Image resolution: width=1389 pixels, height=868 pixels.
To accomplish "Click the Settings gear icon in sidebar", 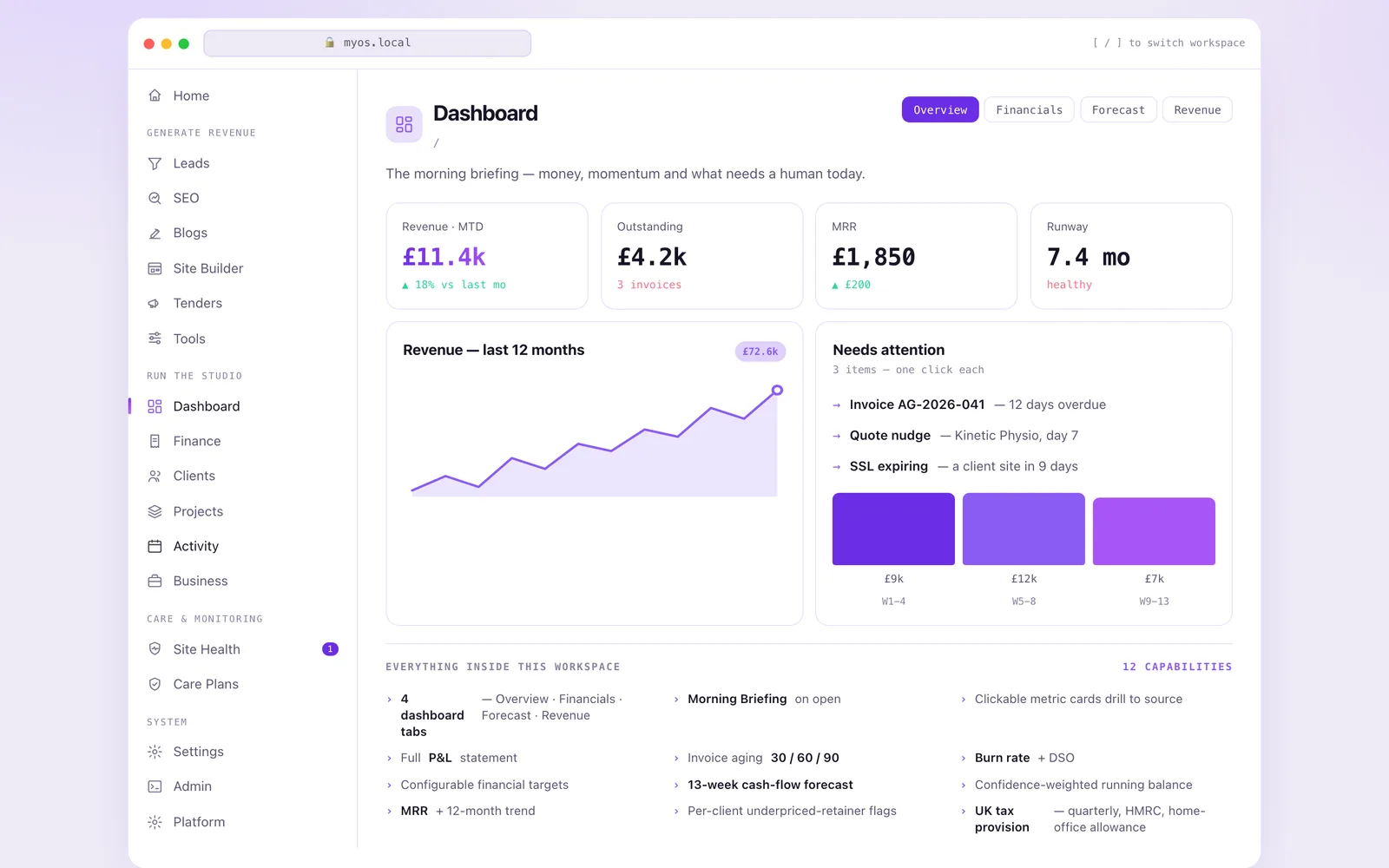I will point(155,752).
